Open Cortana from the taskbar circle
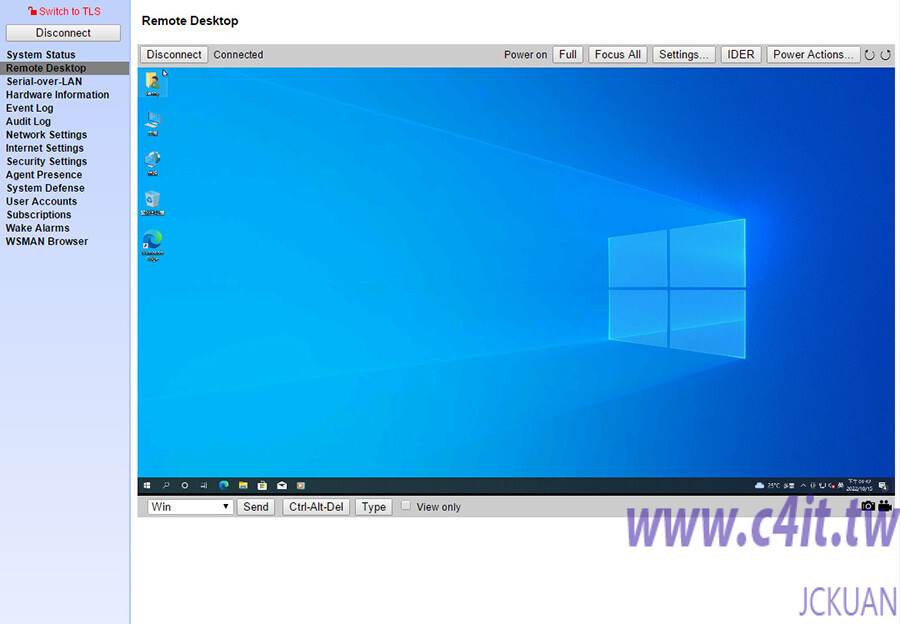The width and height of the screenshot is (900, 624). coord(185,486)
